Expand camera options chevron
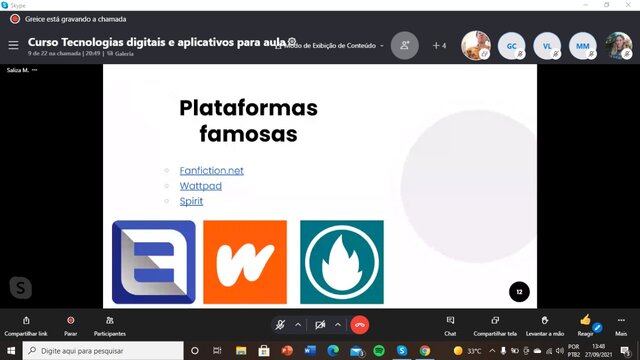 (338, 325)
